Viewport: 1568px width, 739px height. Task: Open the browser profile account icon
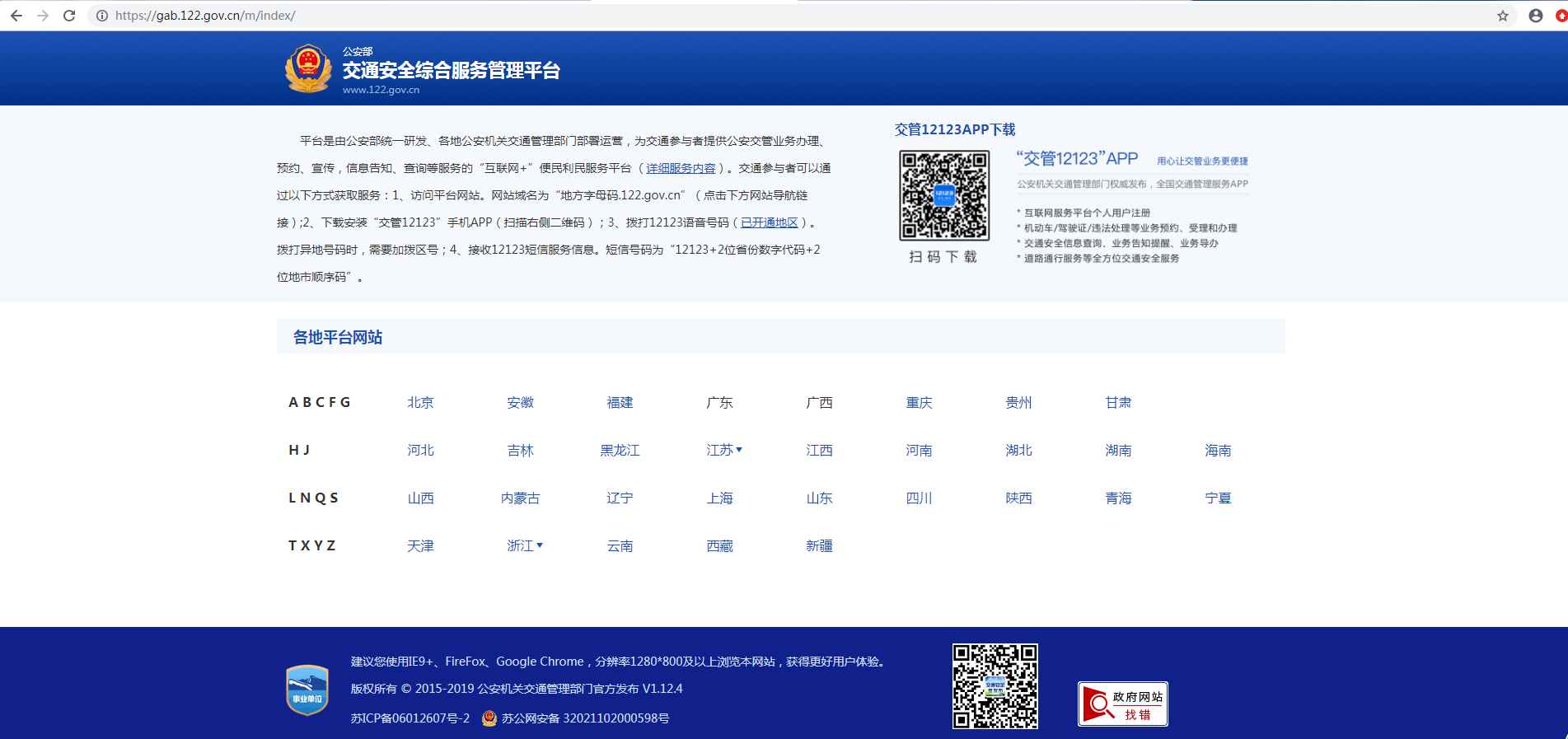pyautogui.click(x=1535, y=16)
